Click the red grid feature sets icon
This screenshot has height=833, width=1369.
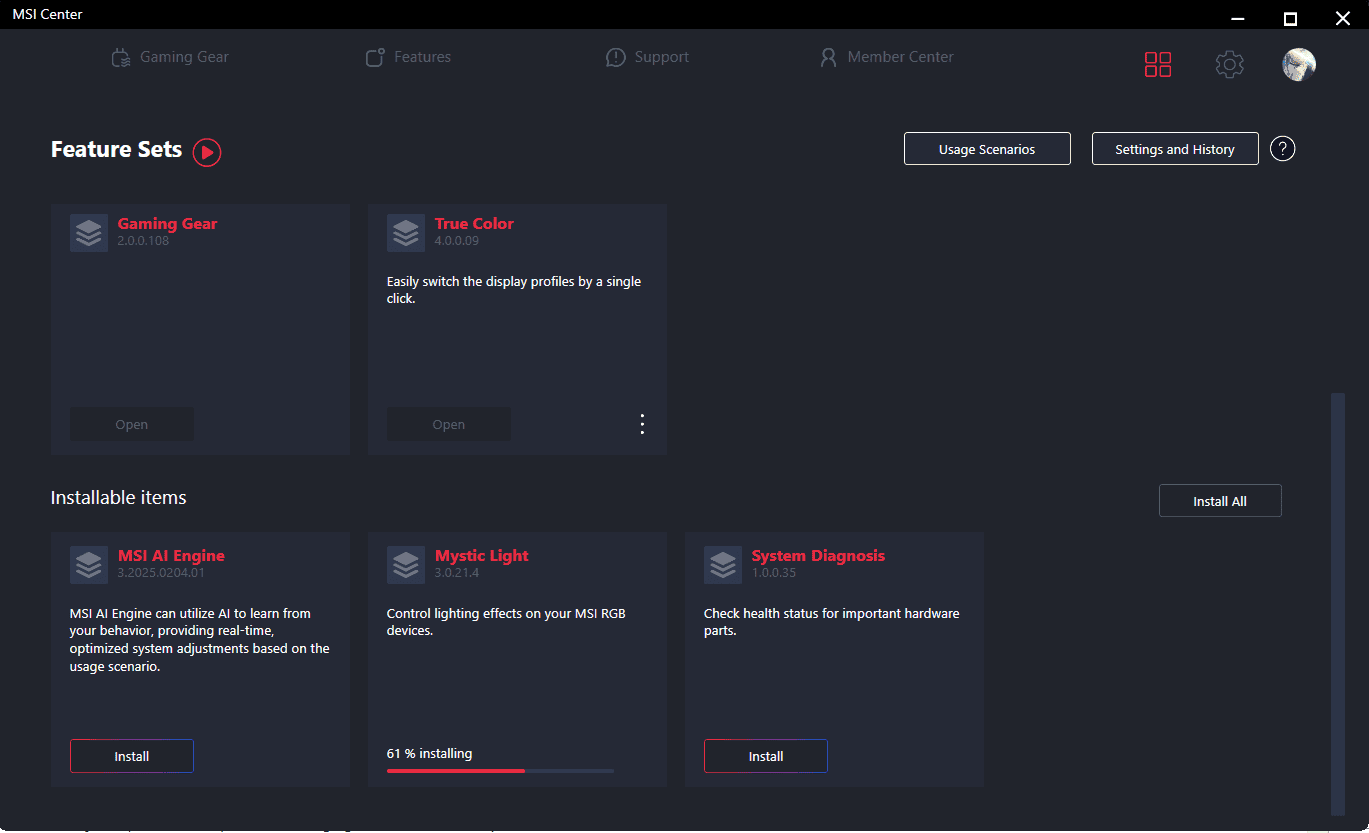pyautogui.click(x=1158, y=65)
